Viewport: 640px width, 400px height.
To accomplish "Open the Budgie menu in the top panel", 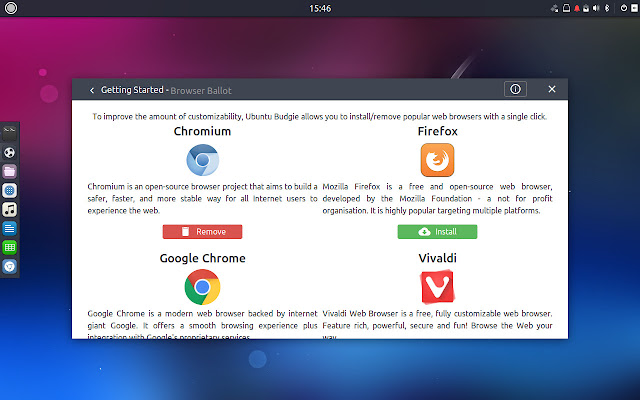I will pyautogui.click(x=11, y=8).
